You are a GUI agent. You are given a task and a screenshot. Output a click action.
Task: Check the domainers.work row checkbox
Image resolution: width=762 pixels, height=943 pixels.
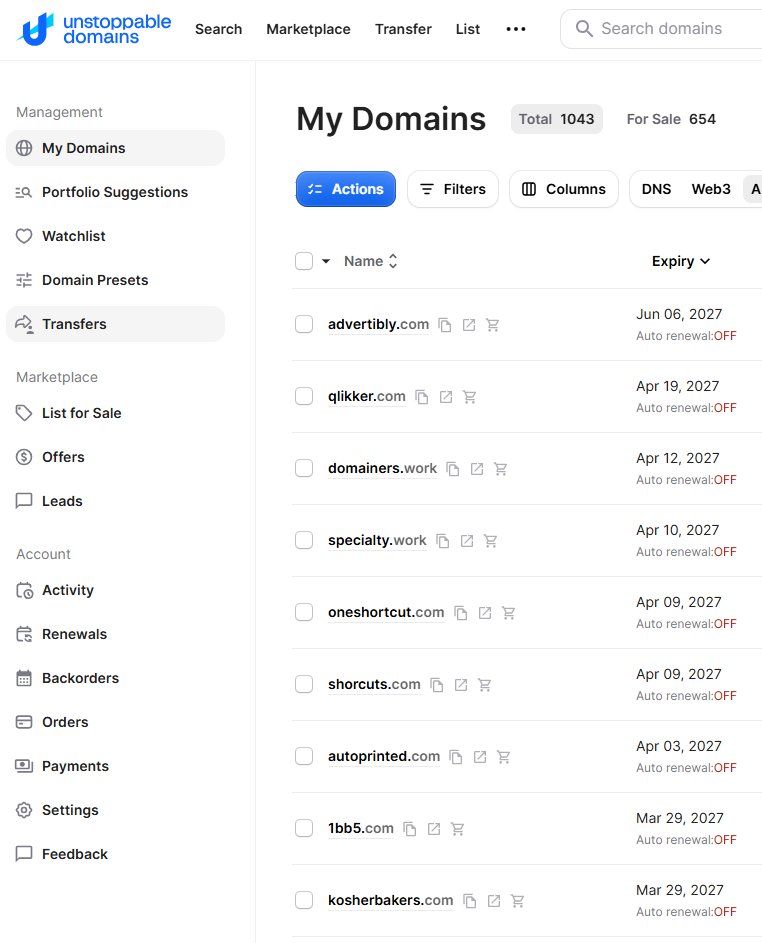coord(304,468)
